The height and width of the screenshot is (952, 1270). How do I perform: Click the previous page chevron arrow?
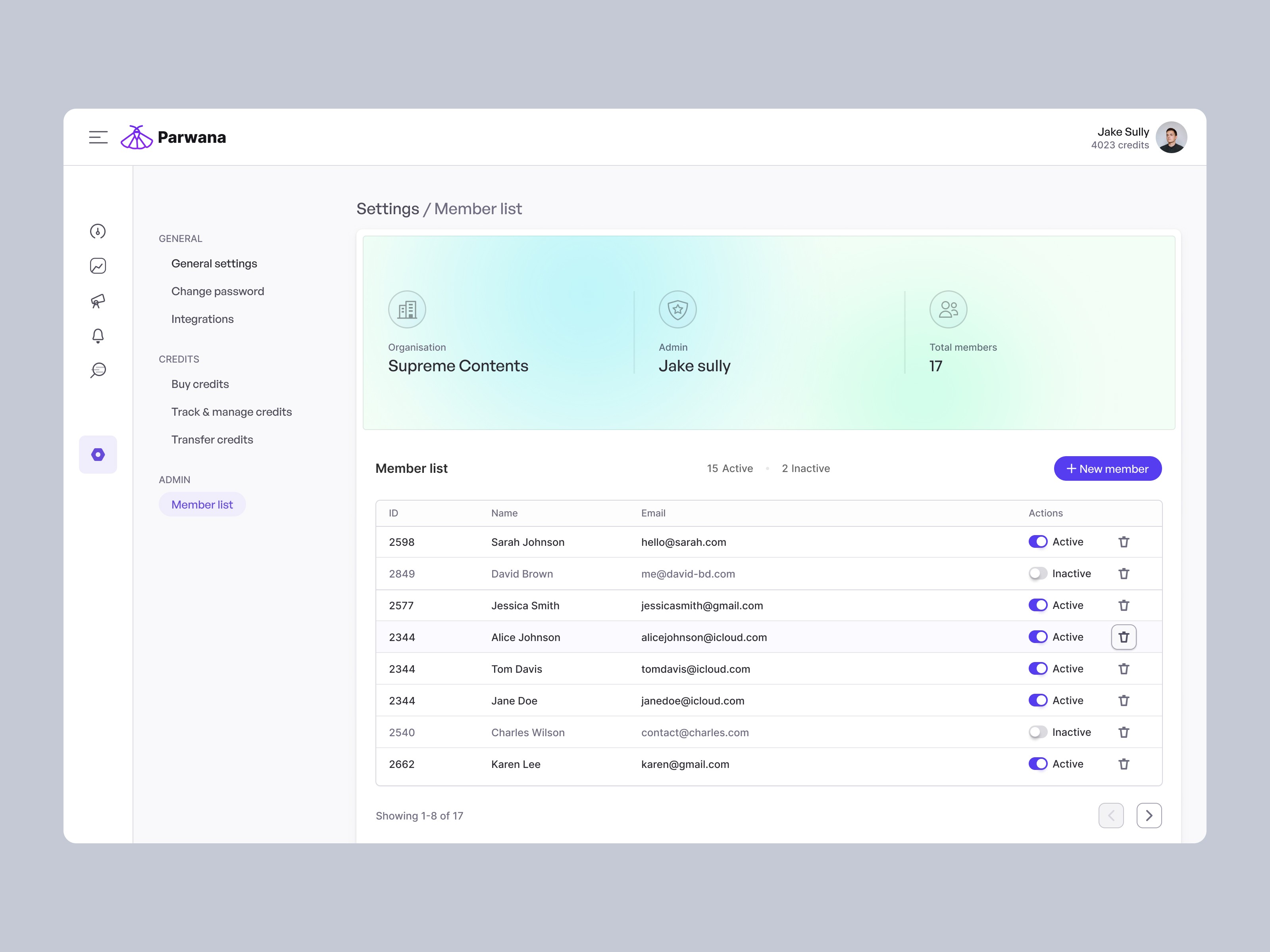[x=1111, y=816]
